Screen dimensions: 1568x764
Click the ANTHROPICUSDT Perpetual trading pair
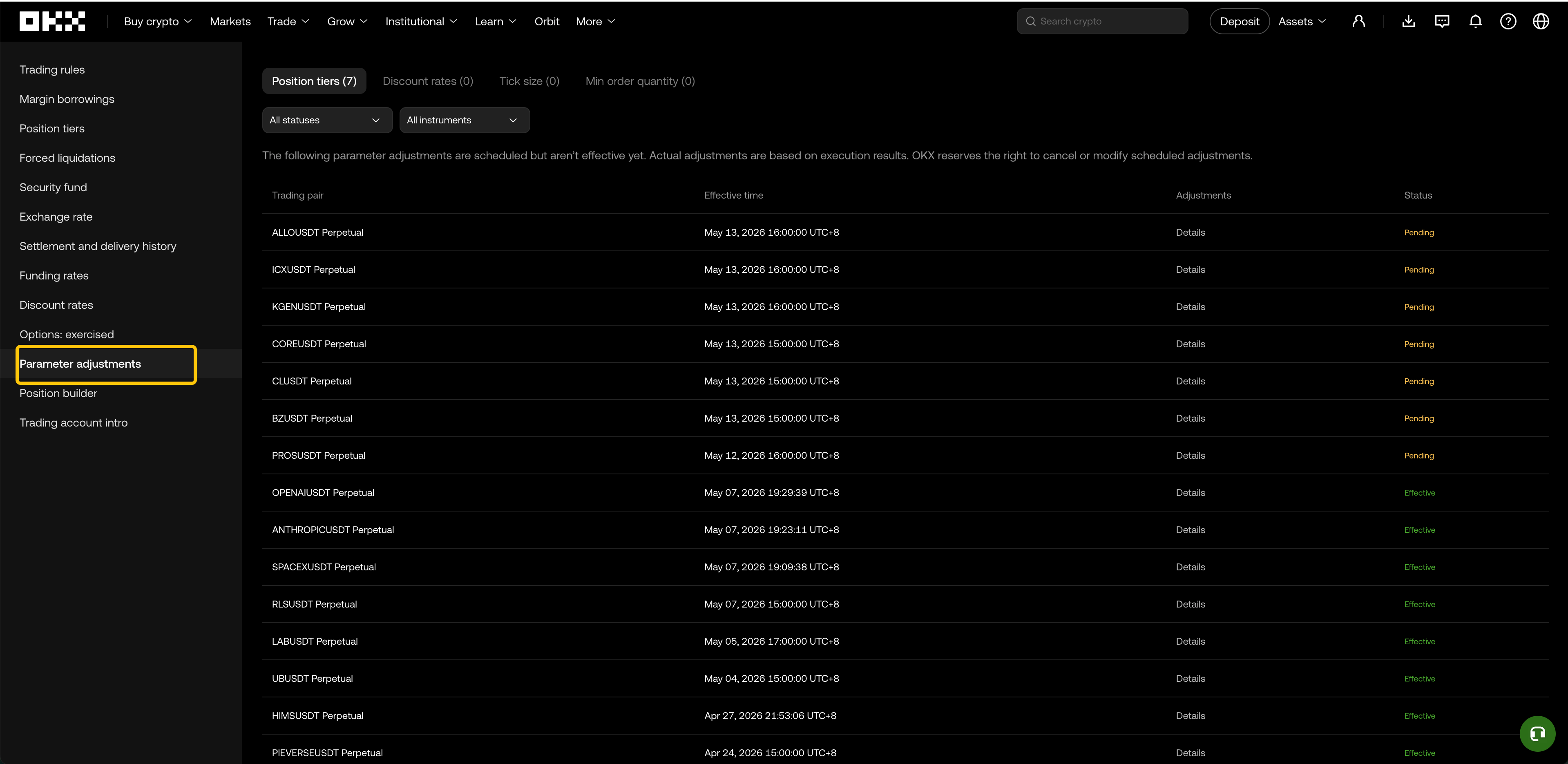pos(333,529)
